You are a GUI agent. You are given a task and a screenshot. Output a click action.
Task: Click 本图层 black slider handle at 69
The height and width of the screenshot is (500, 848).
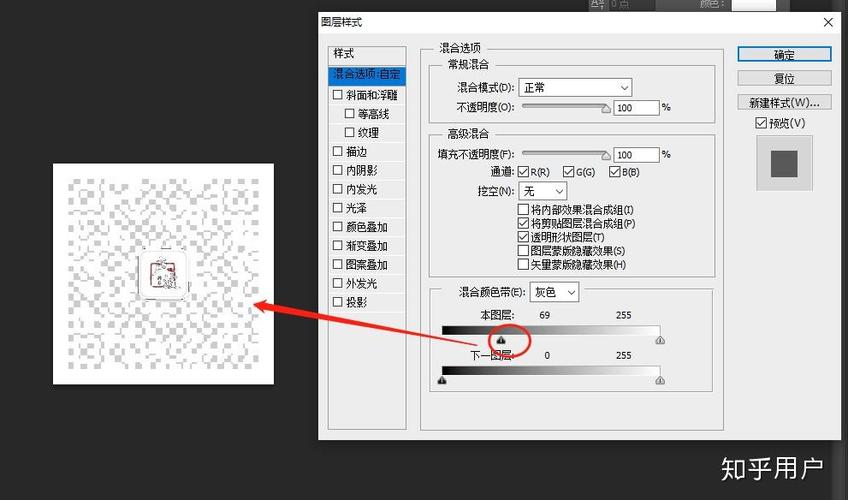tap(501, 340)
